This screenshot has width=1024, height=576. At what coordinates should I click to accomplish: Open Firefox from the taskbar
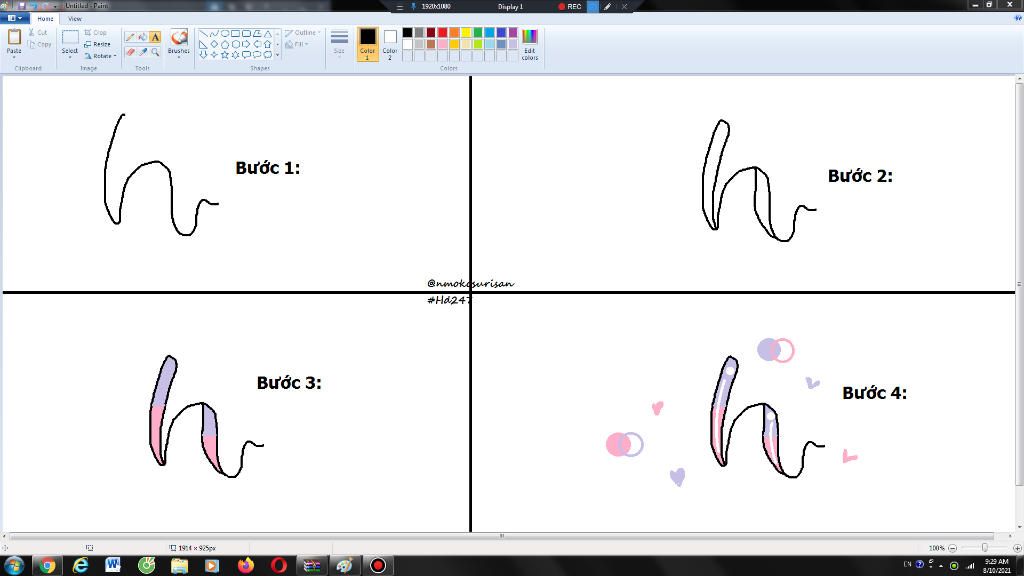coord(246,566)
